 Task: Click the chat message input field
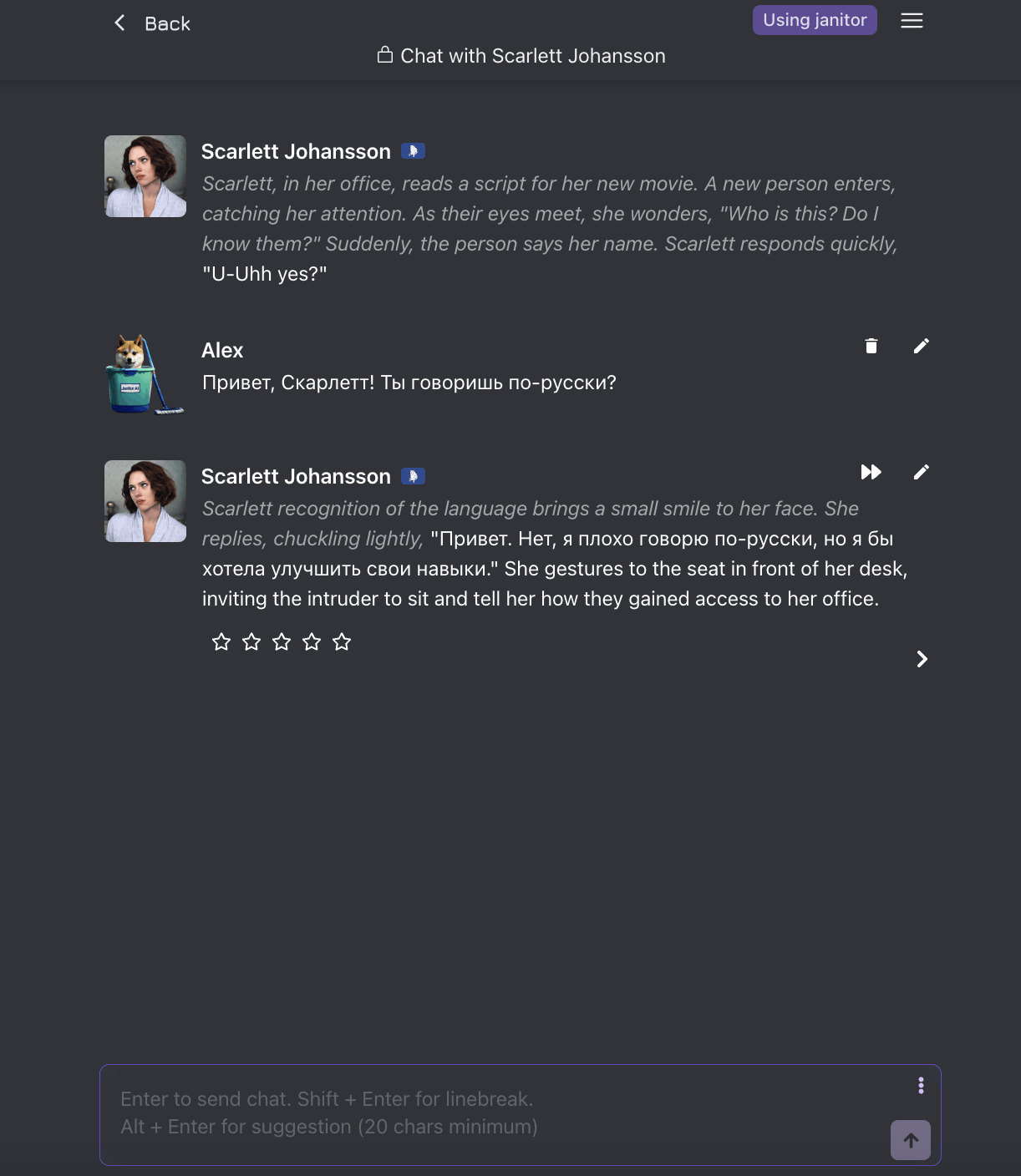[x=501, y=1114]
